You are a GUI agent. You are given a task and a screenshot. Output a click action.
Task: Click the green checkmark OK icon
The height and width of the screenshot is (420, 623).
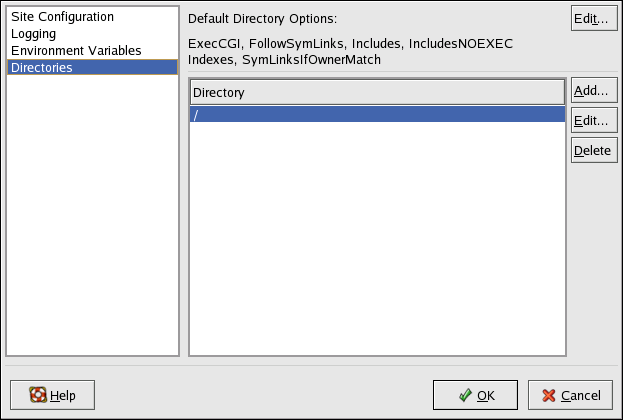click(x=465, y=395)
